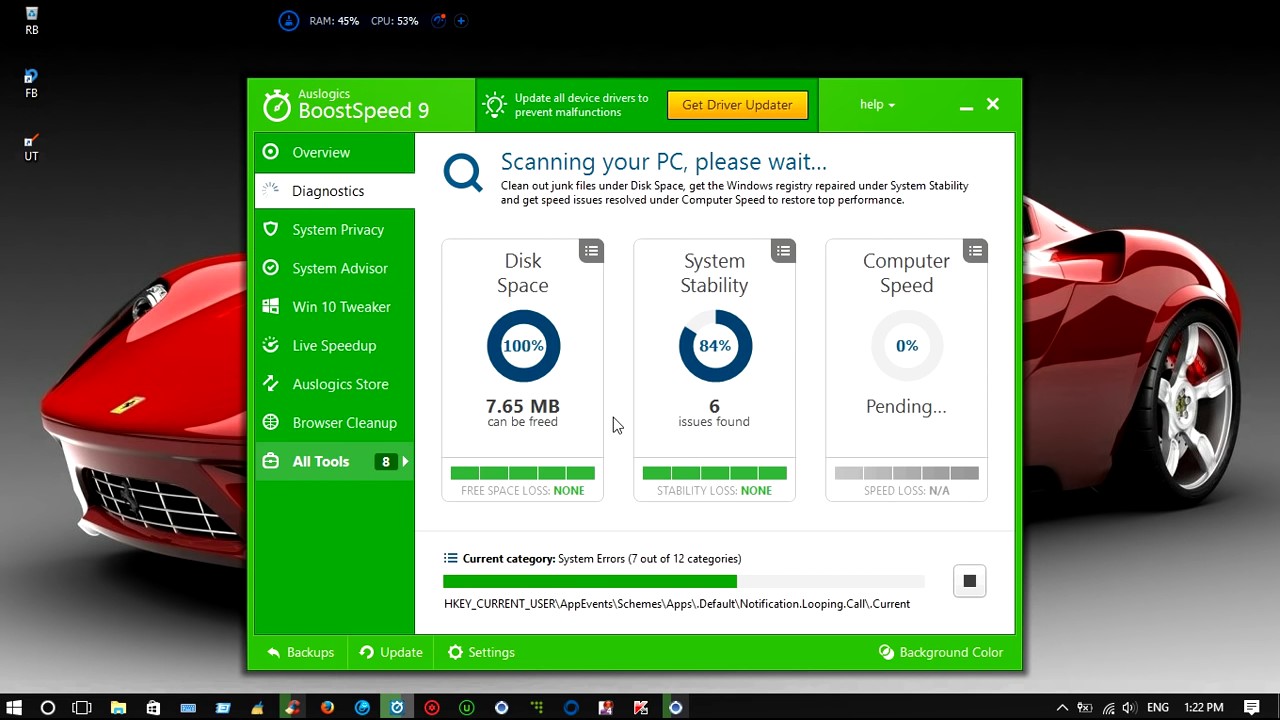Open on-screen keyboard icon on taskbar
The height and width of the screenshot is (720, 1280).
[188, 707]
